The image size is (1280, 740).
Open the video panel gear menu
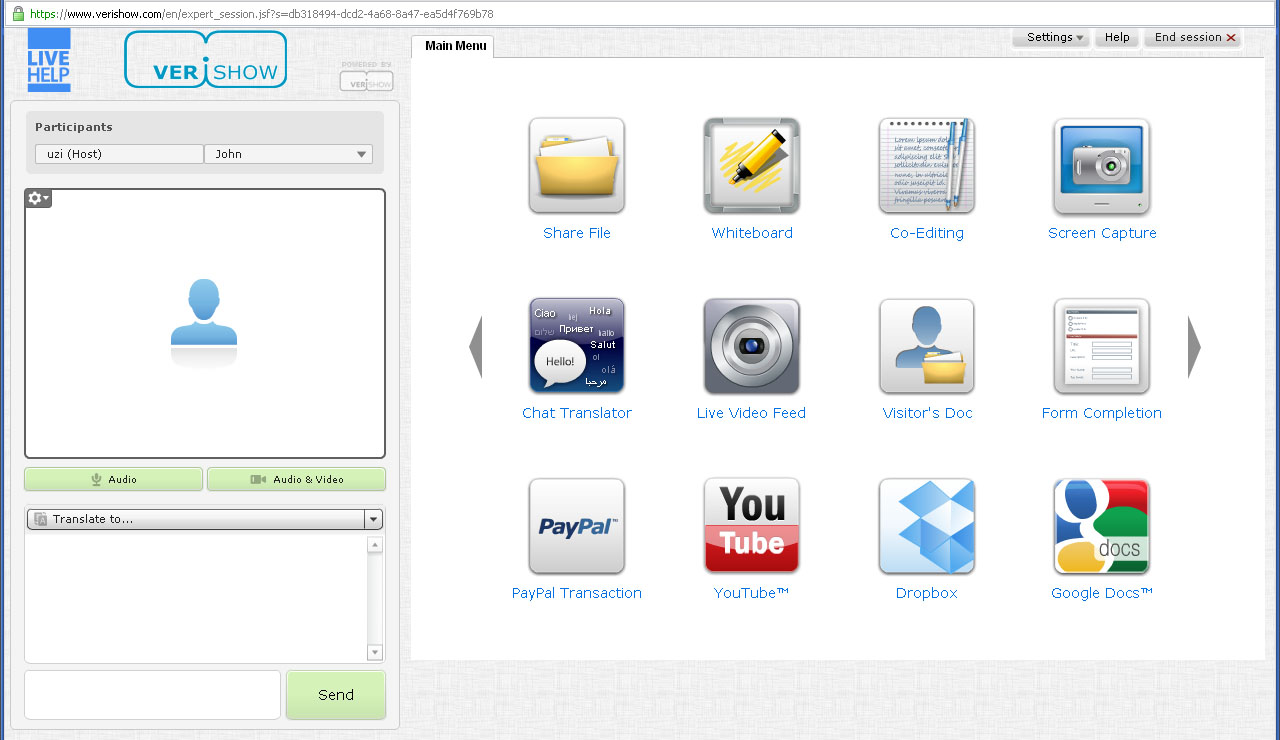(x=38, y=198)
